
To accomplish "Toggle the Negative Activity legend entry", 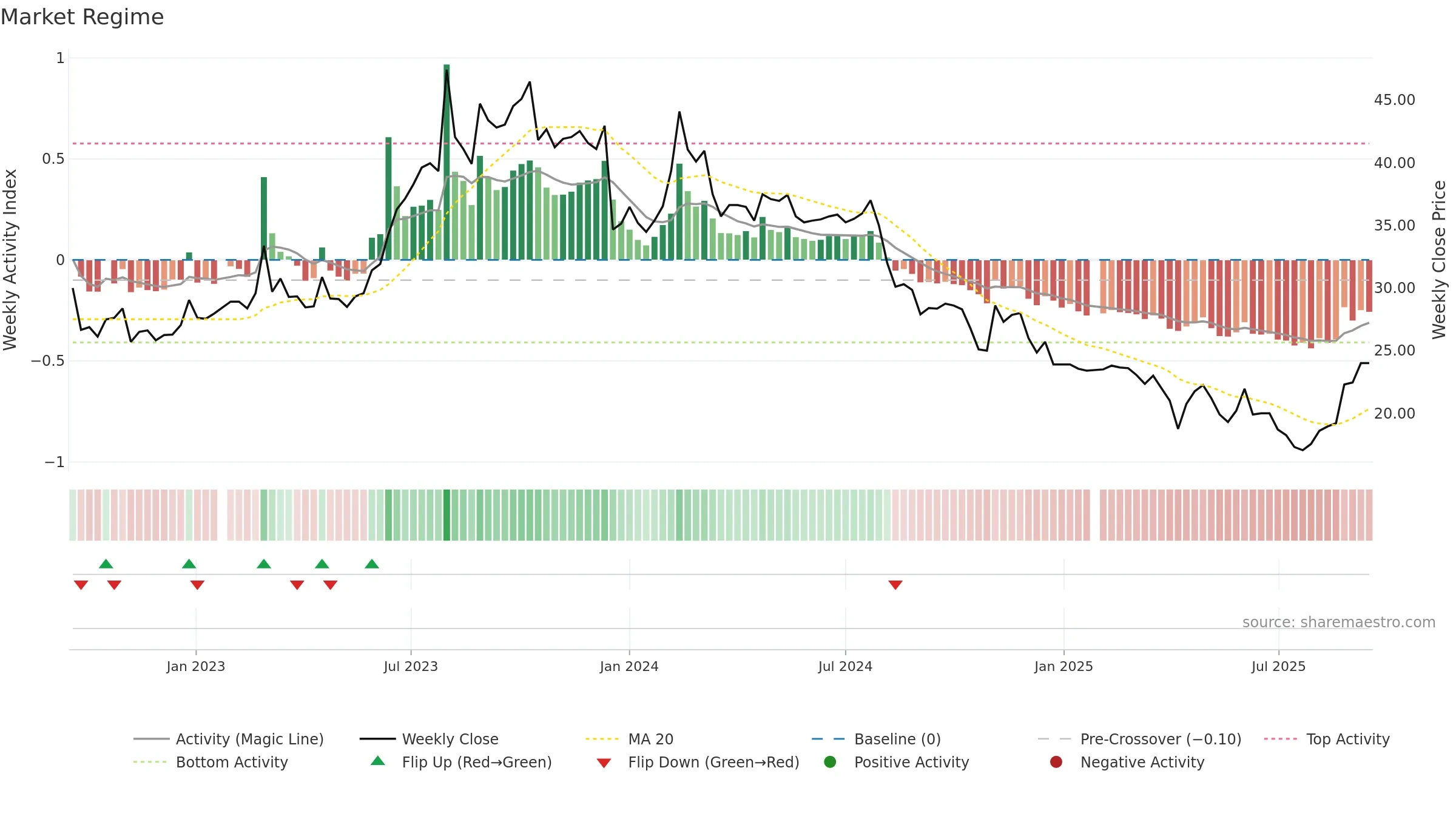I will (1127, 762).
